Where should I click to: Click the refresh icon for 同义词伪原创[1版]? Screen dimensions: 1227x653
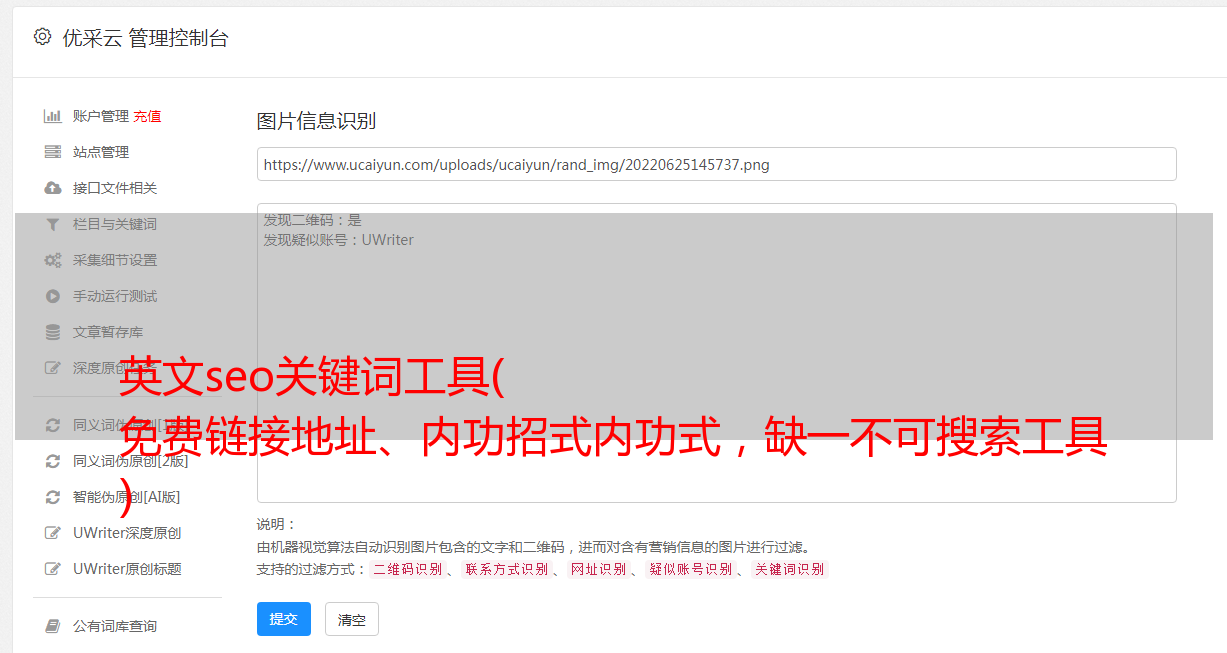tap(53, 425)
